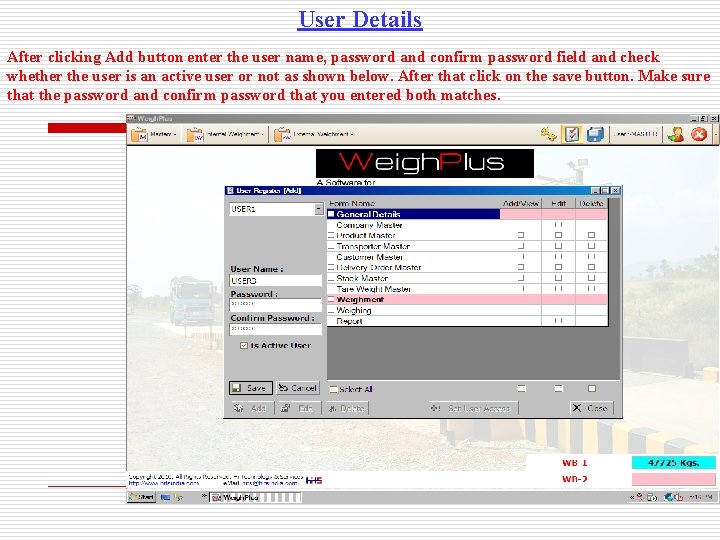Click the disabled Add button

tap(251, 408)
